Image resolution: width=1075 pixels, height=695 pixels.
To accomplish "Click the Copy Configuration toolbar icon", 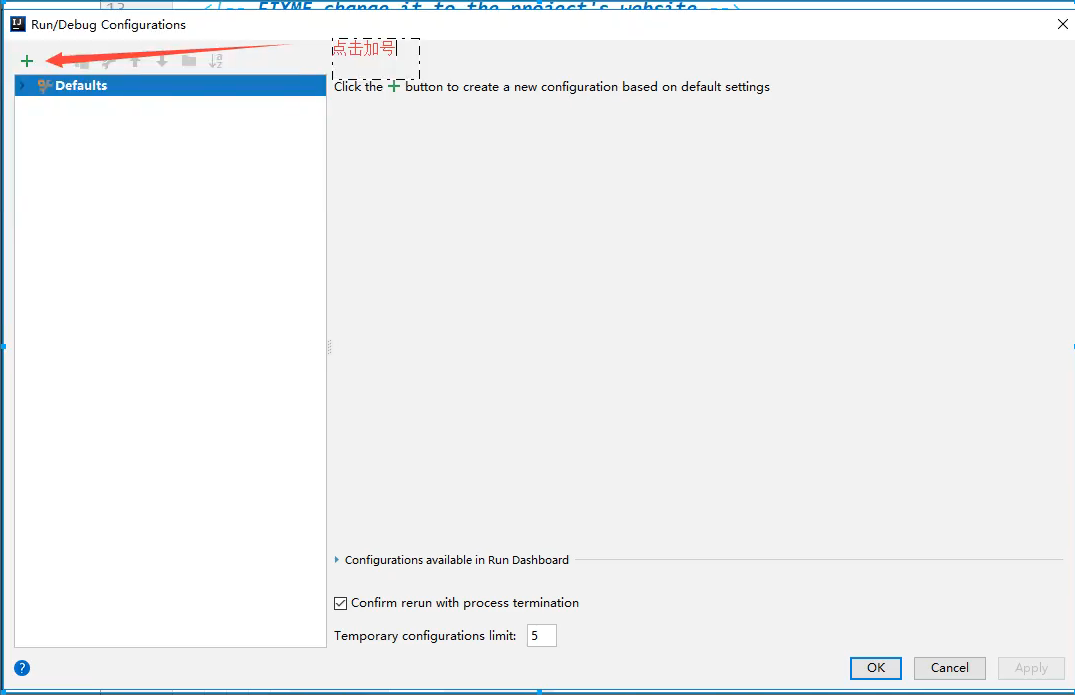I will click(x=82, y=62).
